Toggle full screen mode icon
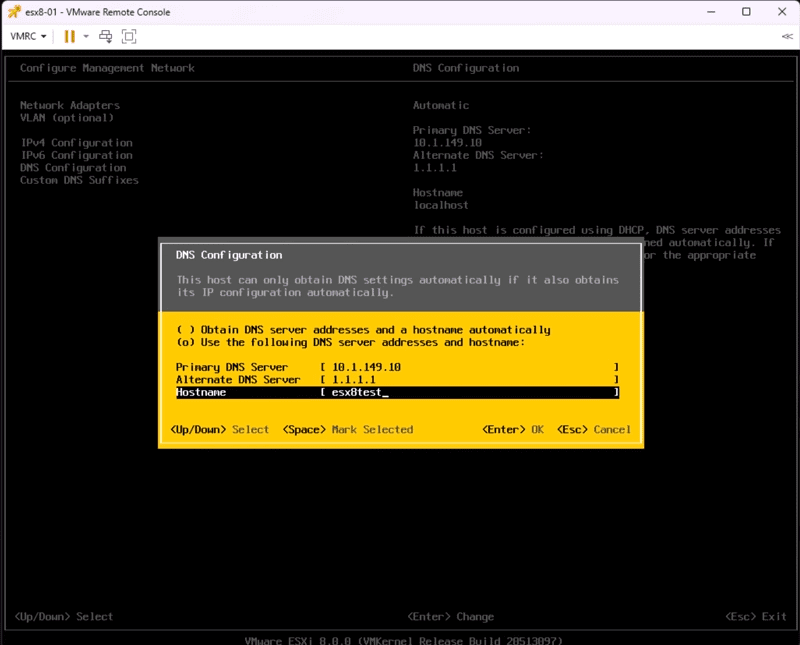Screen dimensions: 800x645 (129, 36)
